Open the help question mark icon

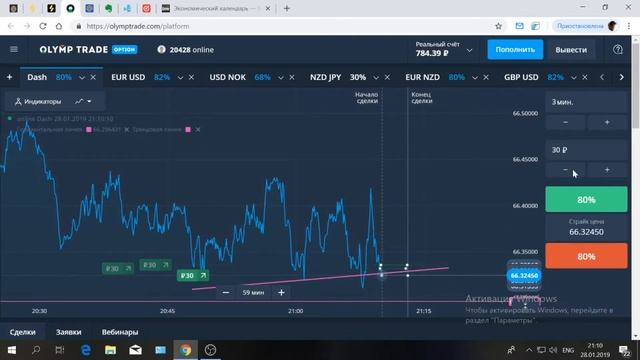(618, 49)
